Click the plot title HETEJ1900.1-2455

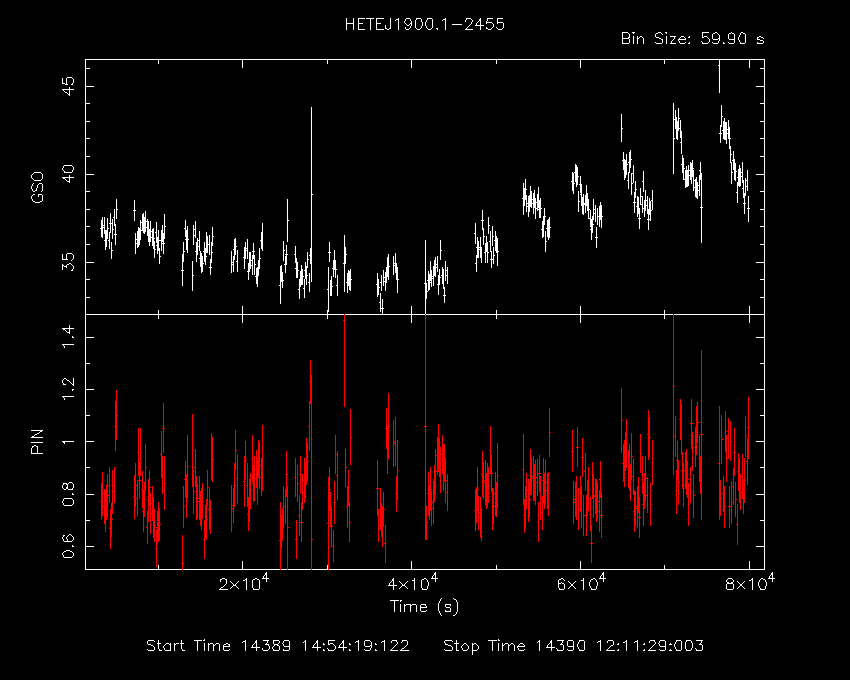(x=424, y=24)
